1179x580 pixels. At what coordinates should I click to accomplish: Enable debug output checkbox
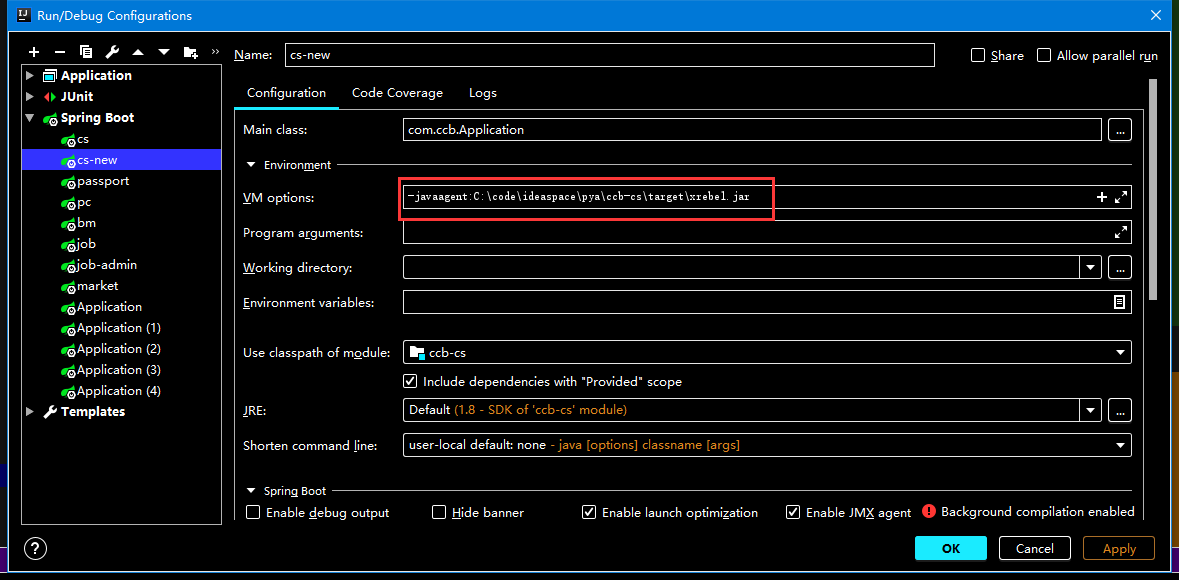253,512
